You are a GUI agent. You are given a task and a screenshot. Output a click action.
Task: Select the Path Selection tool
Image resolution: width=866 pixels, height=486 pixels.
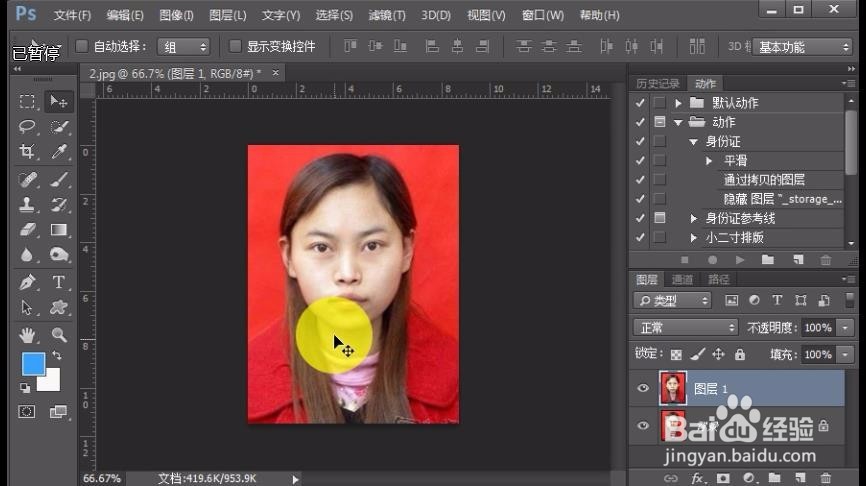[x=27, y=307]
